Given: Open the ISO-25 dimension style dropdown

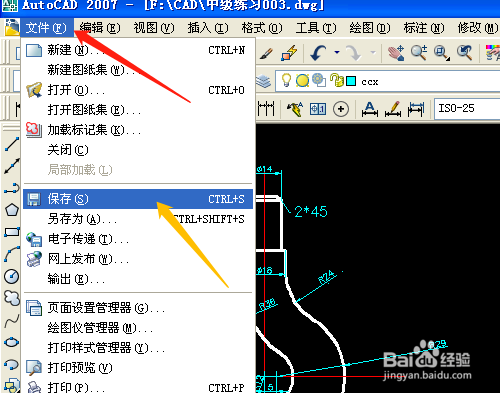Looking at the screenshot, I should tap(467, 109).
